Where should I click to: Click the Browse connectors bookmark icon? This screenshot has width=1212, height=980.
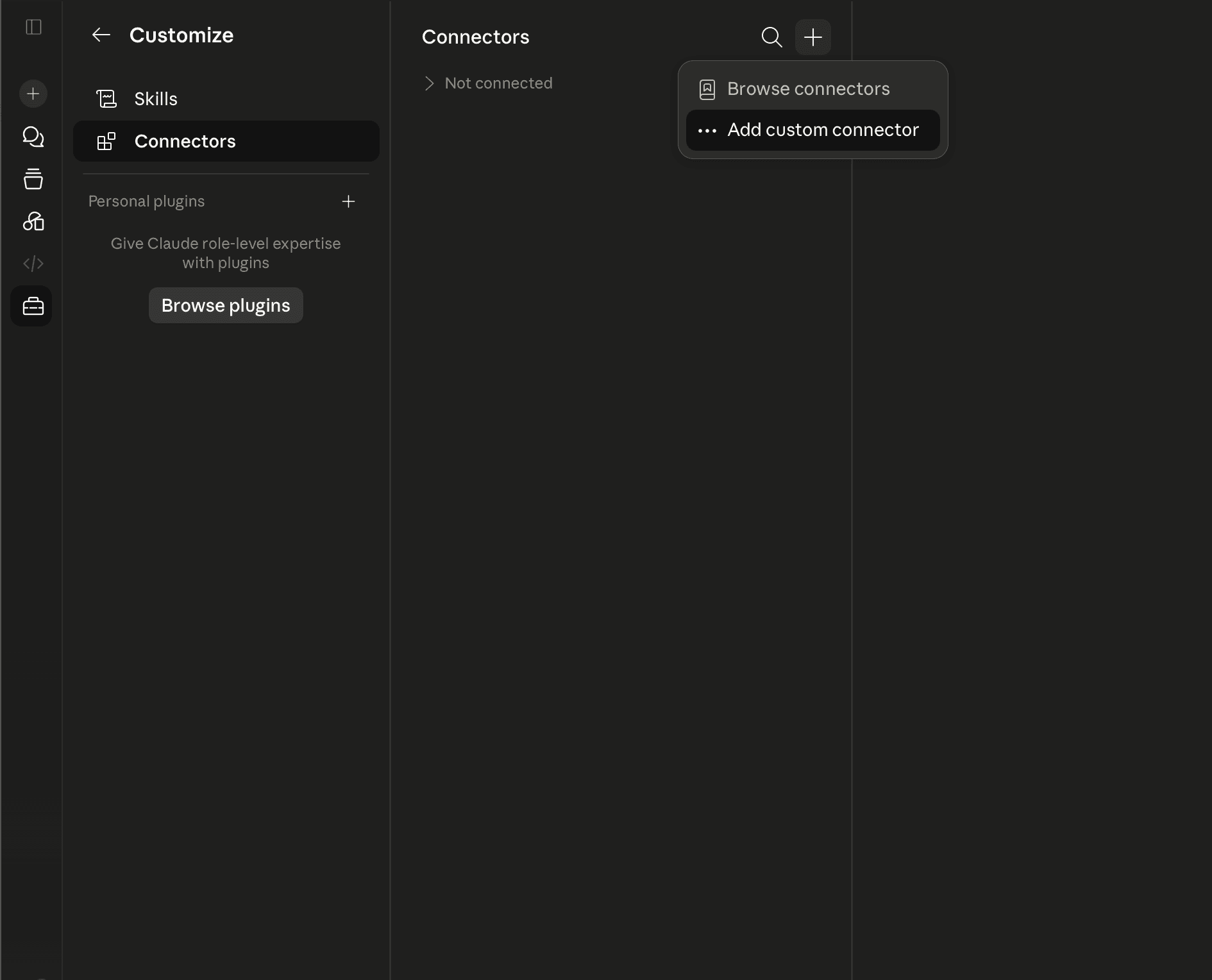tap(707, 89)
